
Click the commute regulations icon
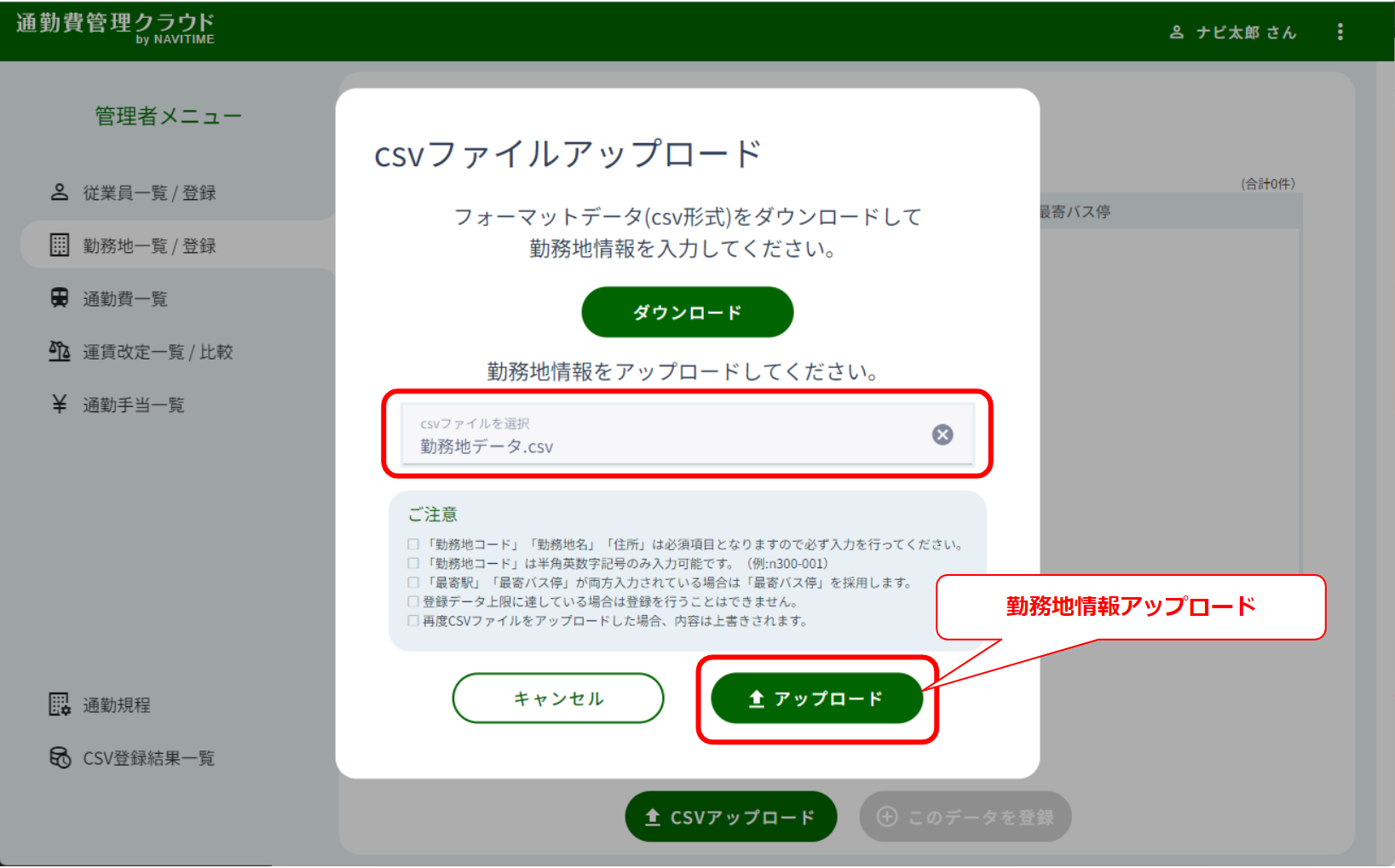click(x=60, y=704)
